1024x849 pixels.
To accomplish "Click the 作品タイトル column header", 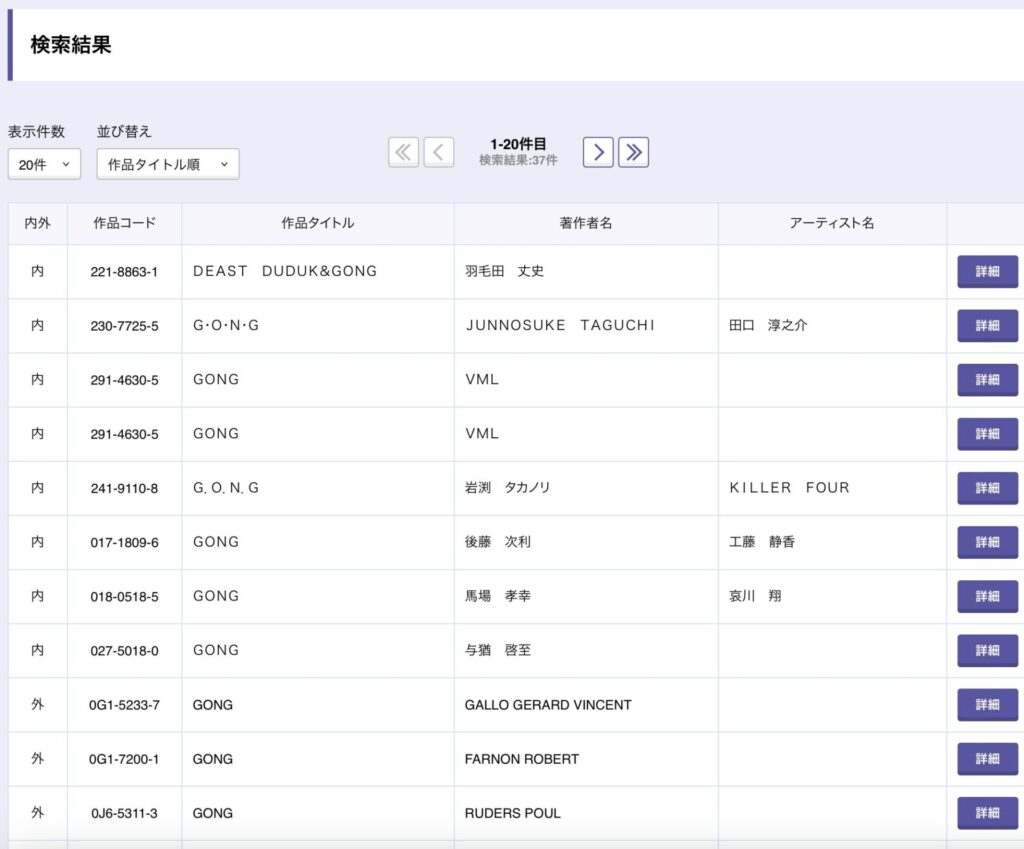I will click(x=318, y=224).
